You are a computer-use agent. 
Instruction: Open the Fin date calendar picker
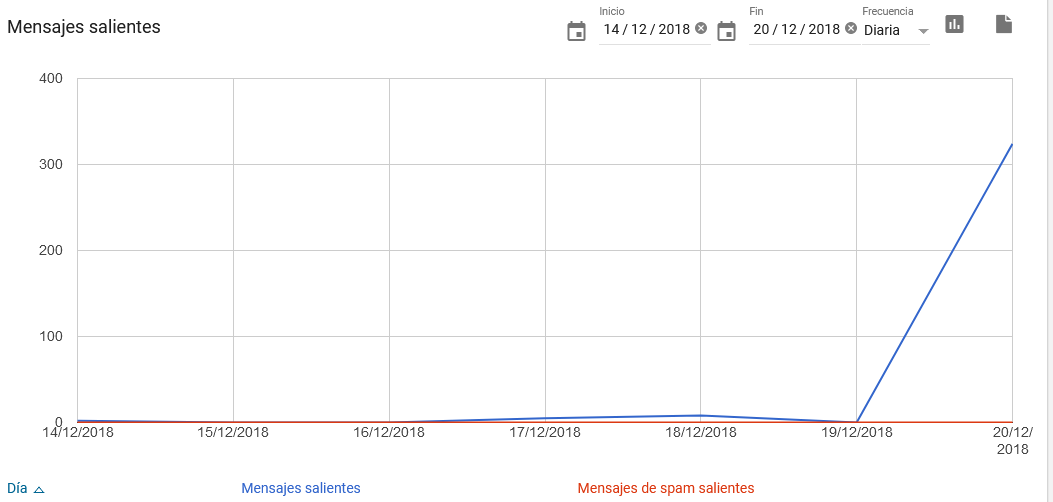[x=726, y=31]
